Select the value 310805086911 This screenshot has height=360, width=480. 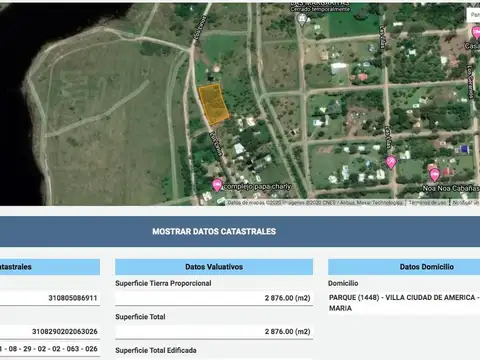[73, 298]
